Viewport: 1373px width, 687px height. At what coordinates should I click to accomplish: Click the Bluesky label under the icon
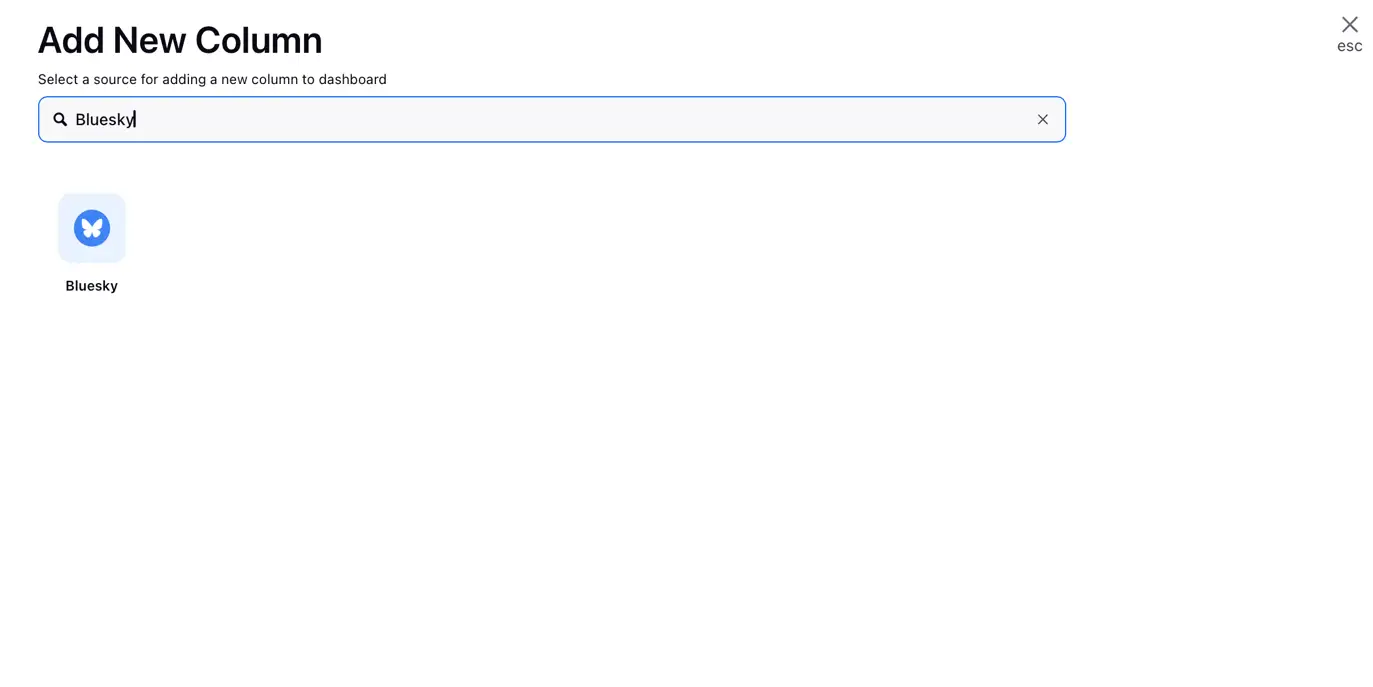[92, 286]
